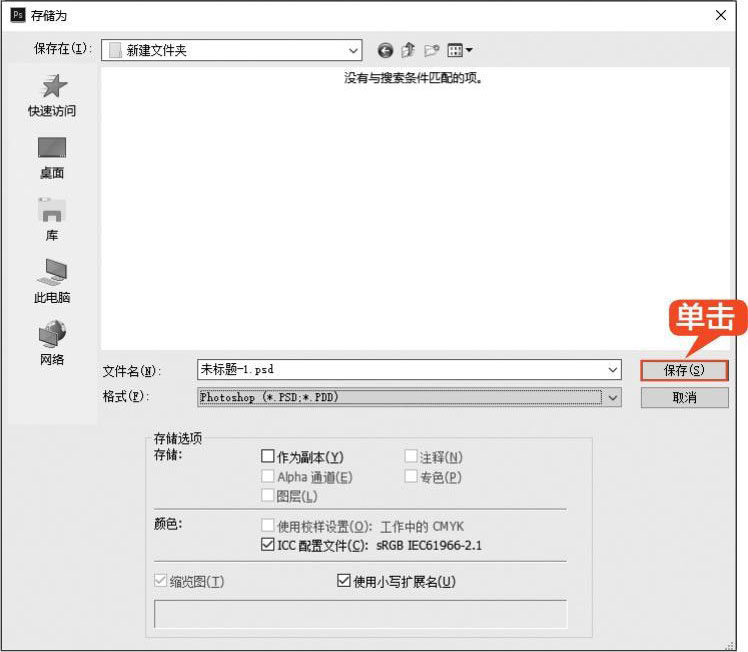Uncheck 使用小写扩展名 checkbox
The height and width of the screenshot is (652, 748).
point(343,580)
